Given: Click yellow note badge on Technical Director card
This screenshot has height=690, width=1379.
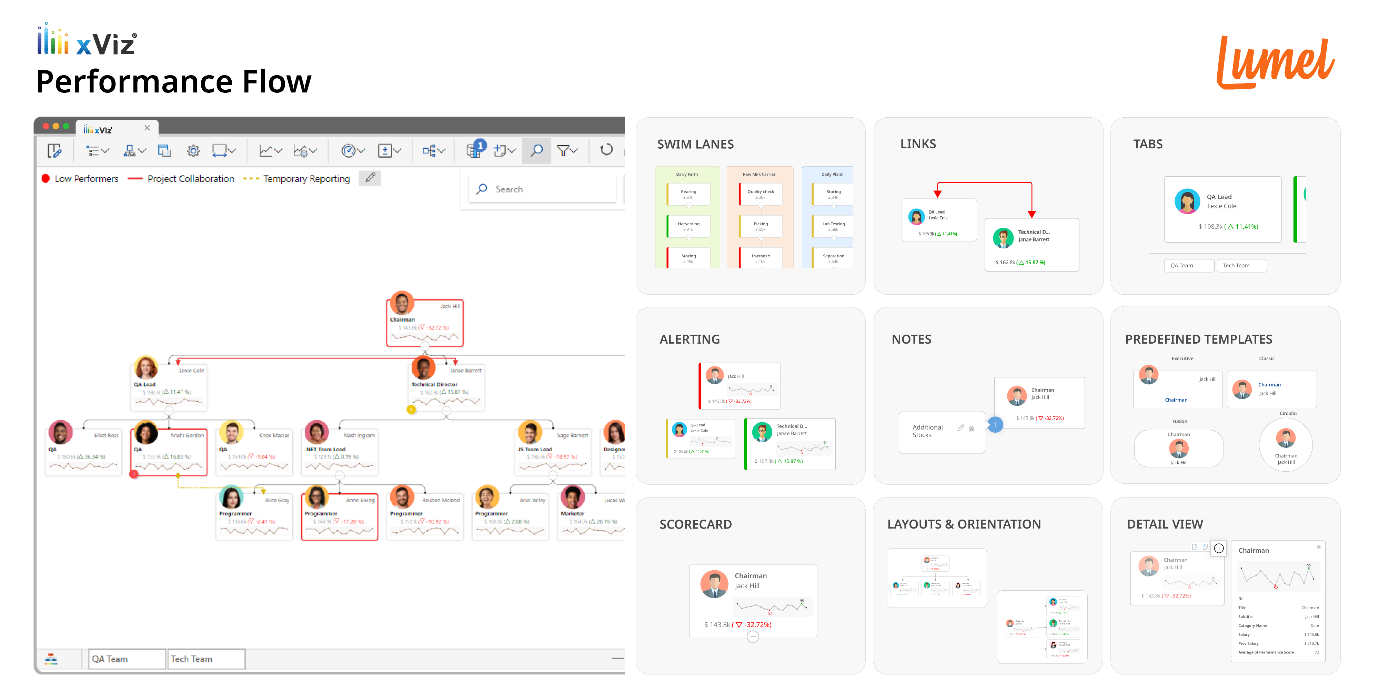Looking at the screenshot, I should click(410, 409).
